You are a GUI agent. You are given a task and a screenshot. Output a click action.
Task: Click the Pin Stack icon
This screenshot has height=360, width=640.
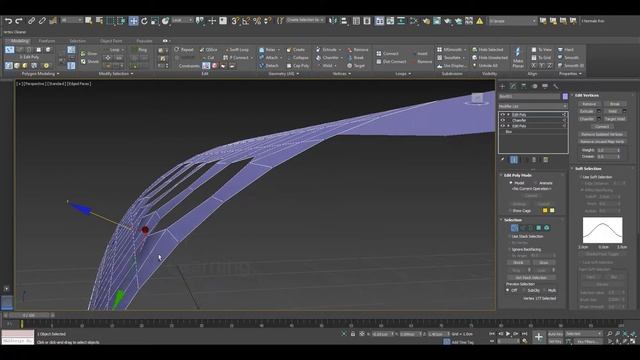coord(502,160)
